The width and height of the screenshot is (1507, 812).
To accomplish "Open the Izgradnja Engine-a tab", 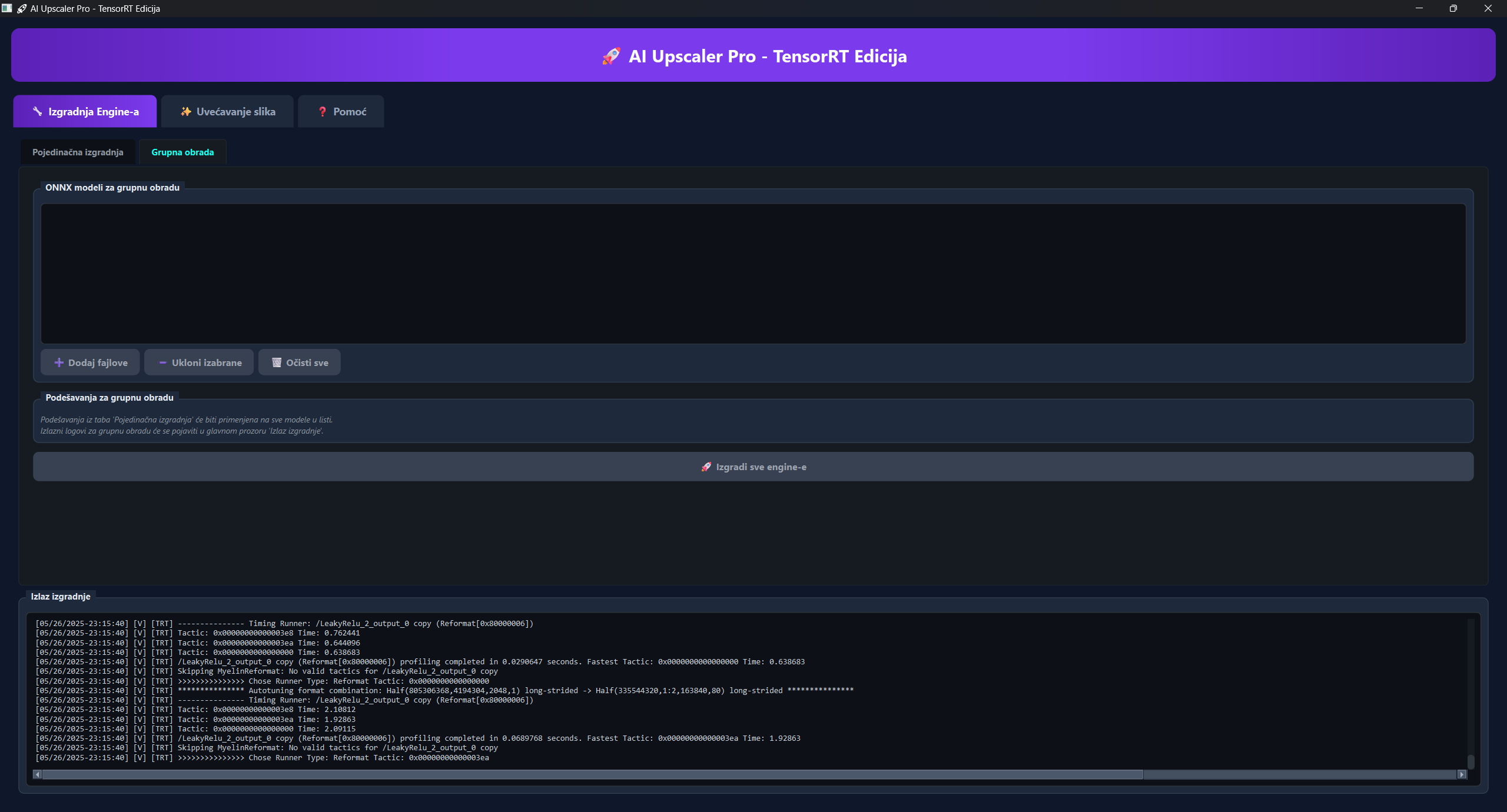I will coord(85,111).
